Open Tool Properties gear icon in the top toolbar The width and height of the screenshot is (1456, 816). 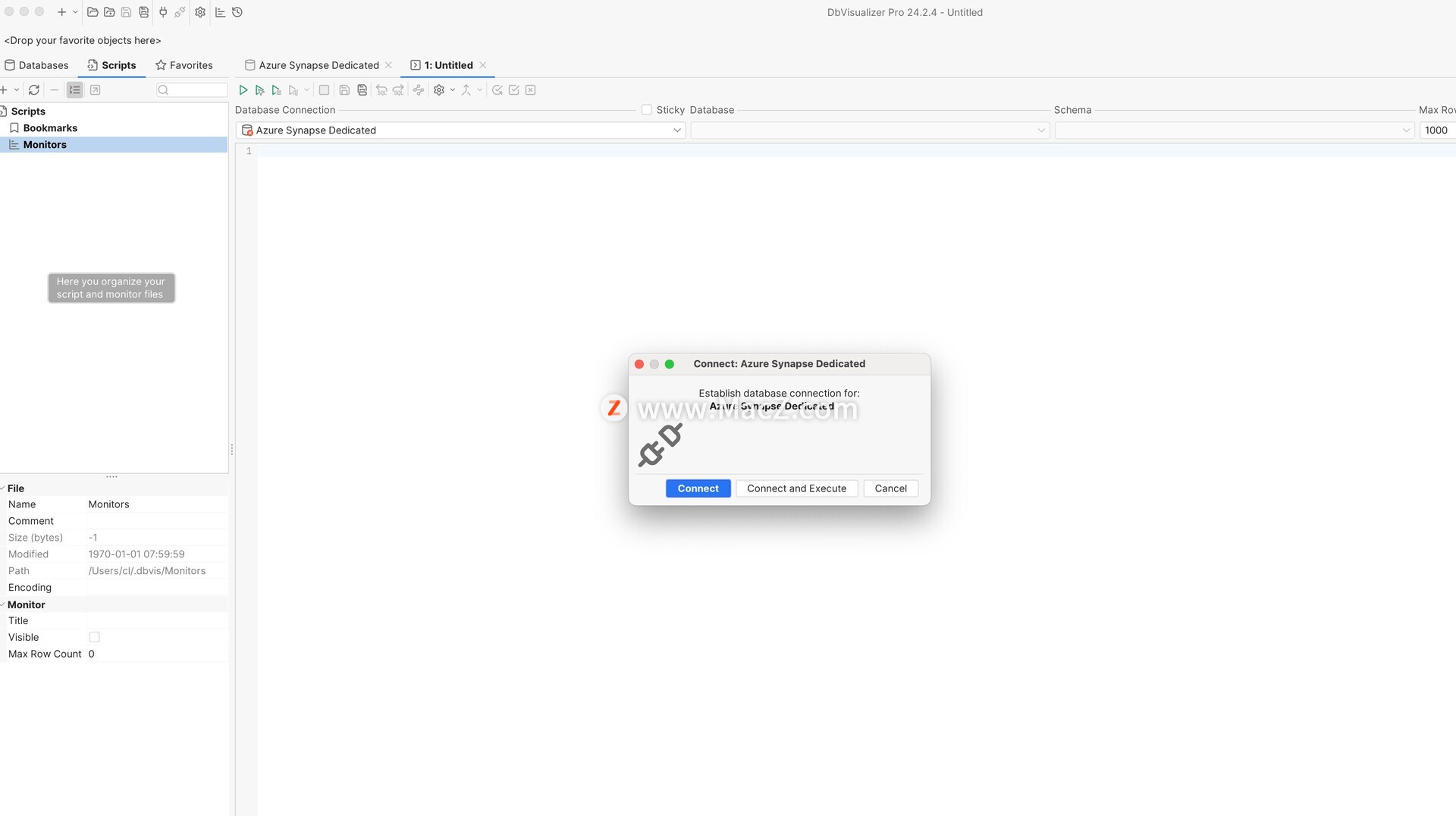200,12
